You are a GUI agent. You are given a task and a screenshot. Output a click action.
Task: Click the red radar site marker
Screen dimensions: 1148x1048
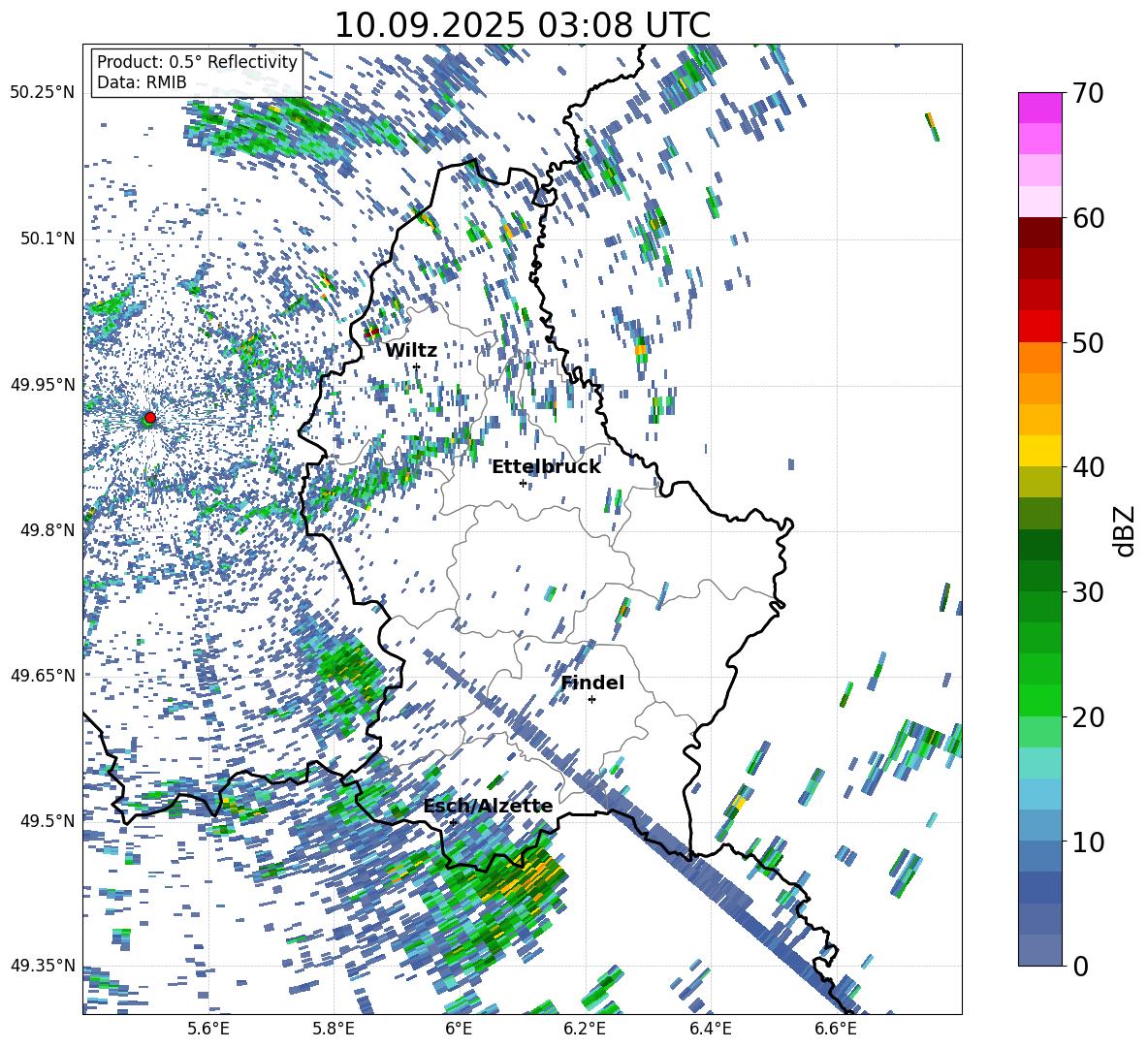coord(149,417)
